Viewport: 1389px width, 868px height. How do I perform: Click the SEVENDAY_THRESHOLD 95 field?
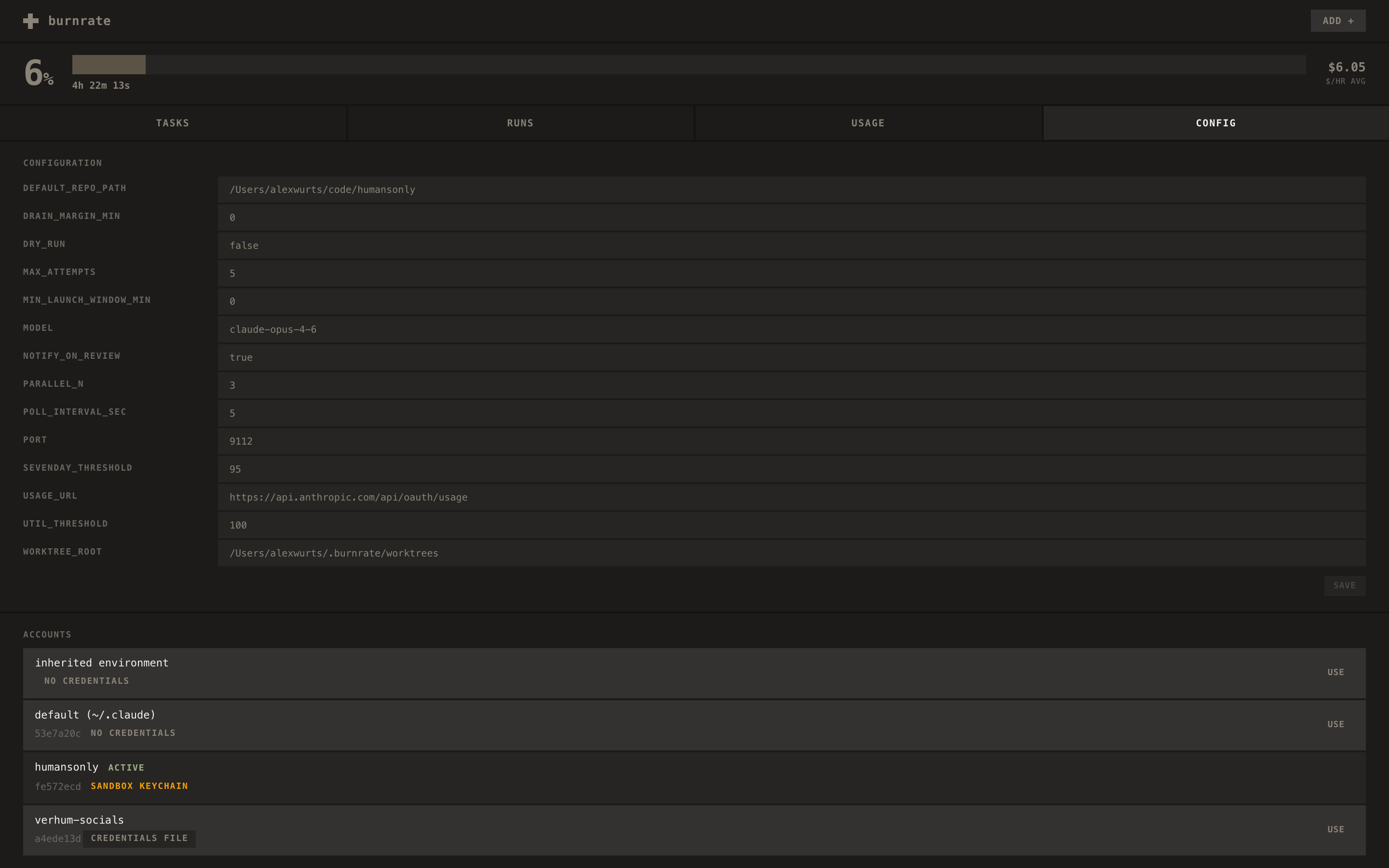[791, 469]
